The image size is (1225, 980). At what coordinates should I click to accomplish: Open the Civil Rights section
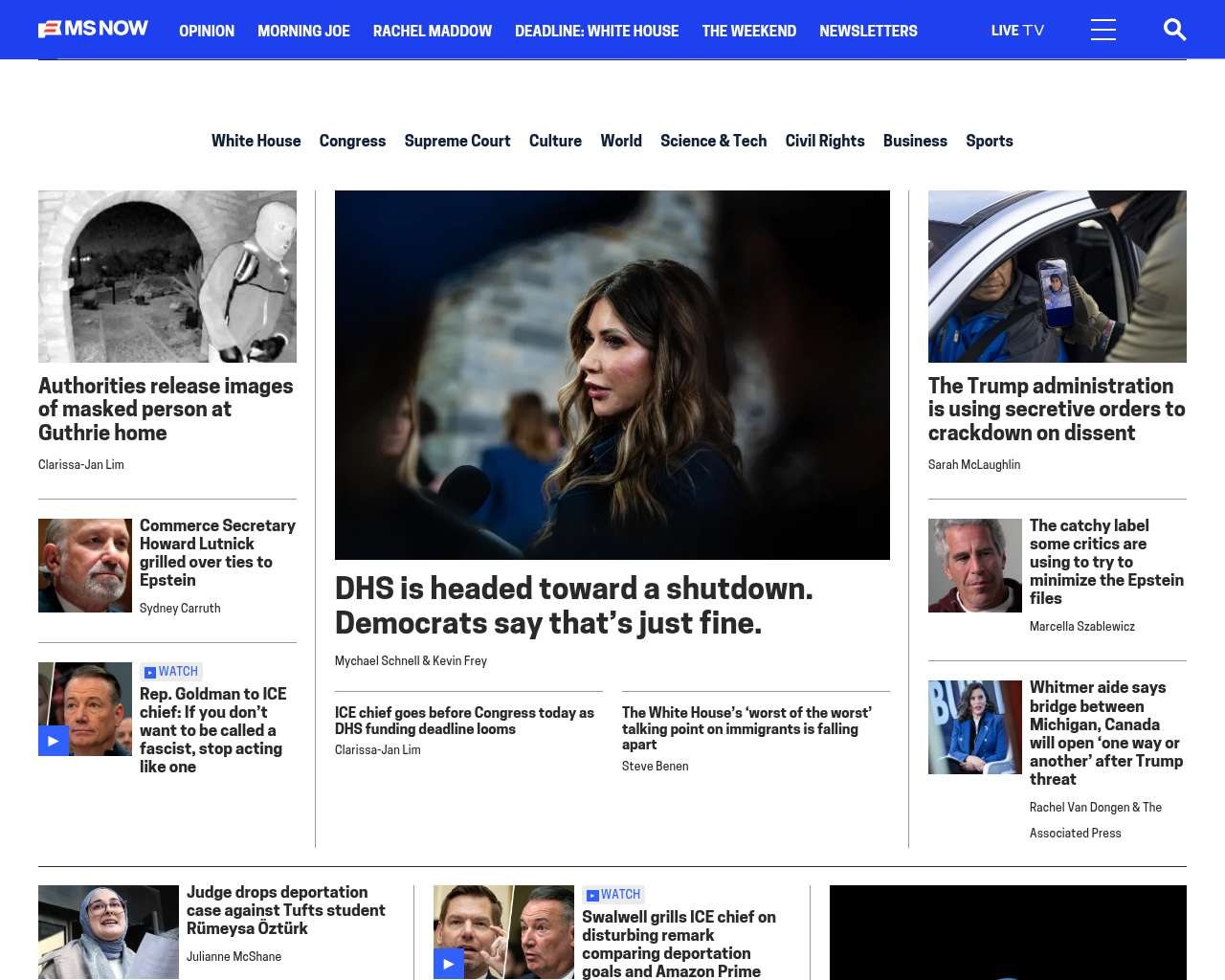pos(825,141)
